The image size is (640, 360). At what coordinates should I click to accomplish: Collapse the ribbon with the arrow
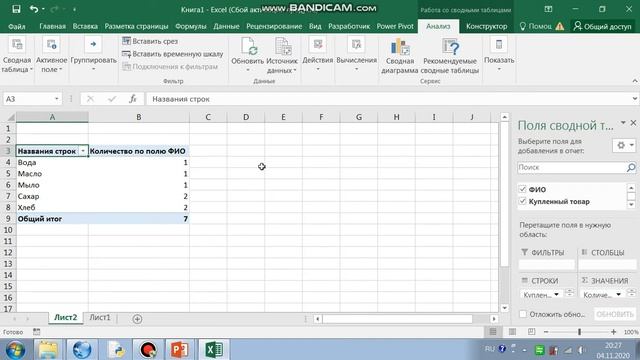pos(635,81)
